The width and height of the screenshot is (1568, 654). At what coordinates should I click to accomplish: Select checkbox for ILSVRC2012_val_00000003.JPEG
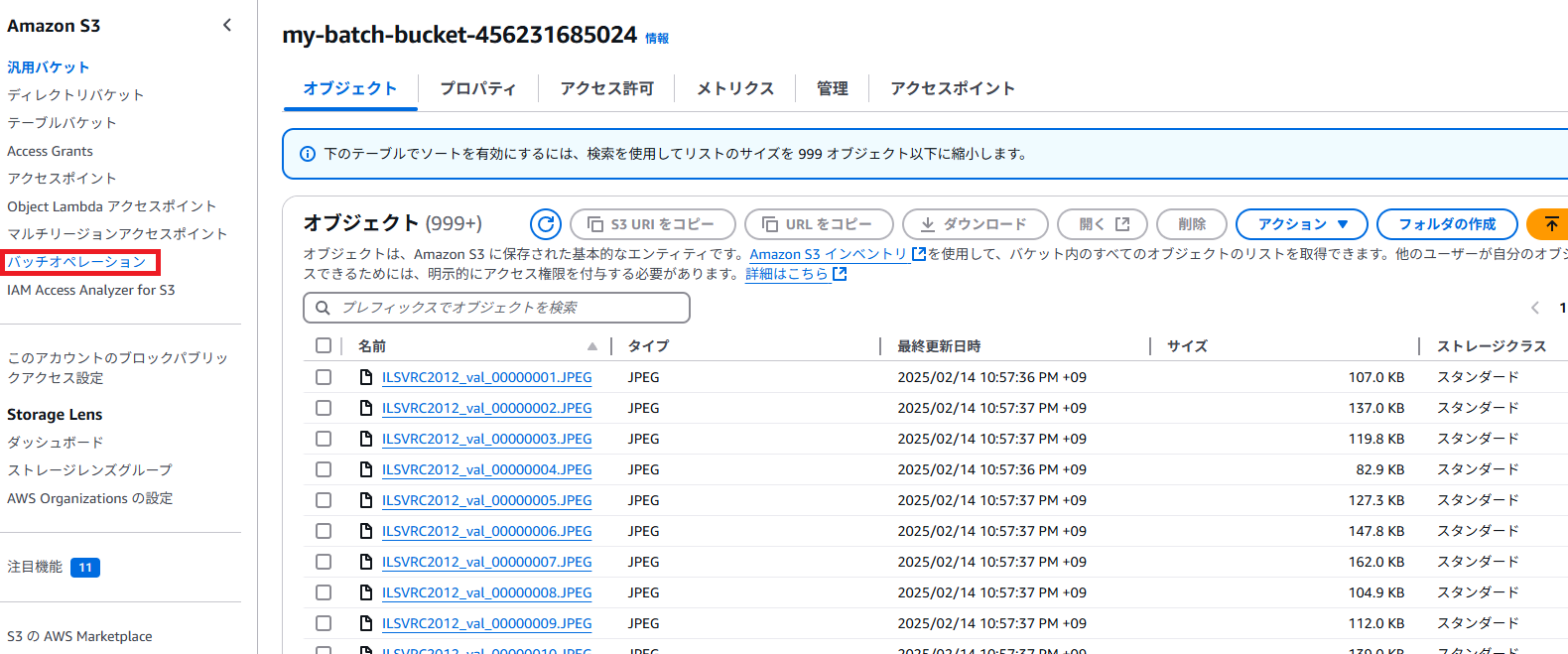coord(324,439)
